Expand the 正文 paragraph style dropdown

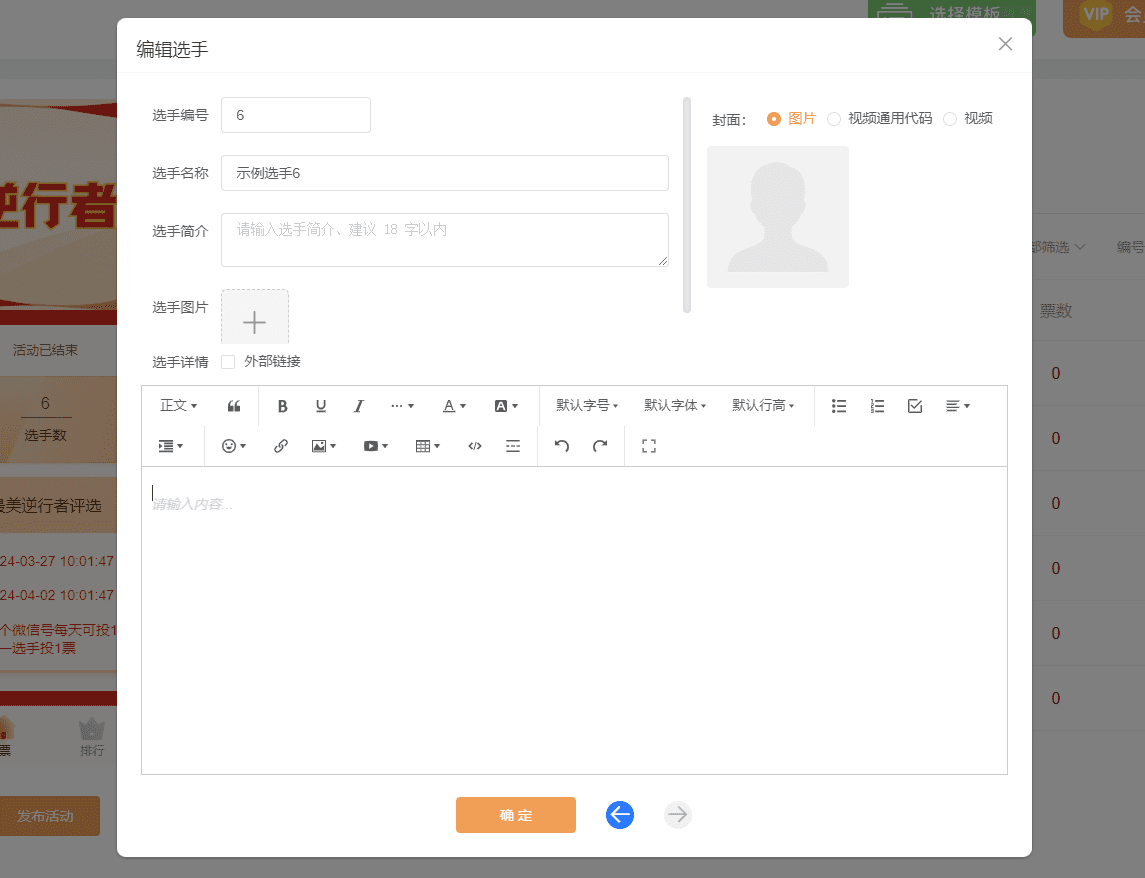tap(178, 405)
